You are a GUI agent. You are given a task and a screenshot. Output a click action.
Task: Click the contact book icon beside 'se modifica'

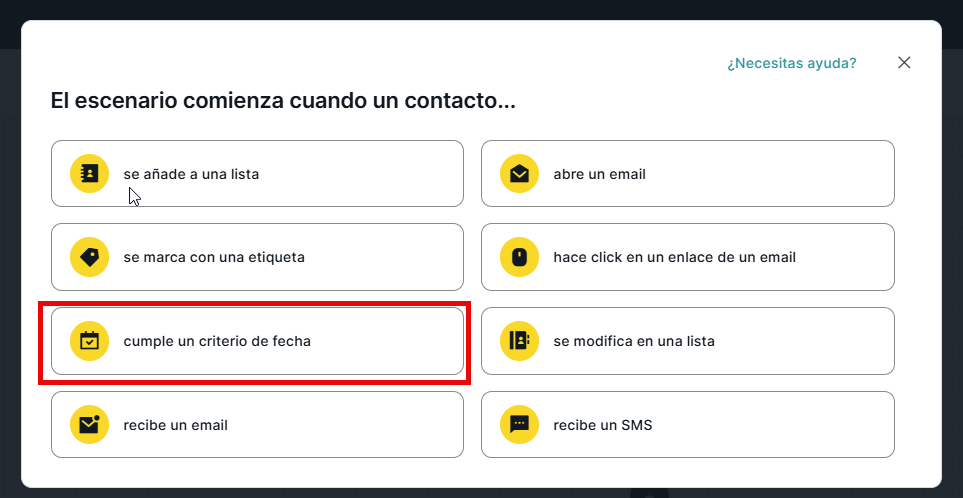(519, 341)
